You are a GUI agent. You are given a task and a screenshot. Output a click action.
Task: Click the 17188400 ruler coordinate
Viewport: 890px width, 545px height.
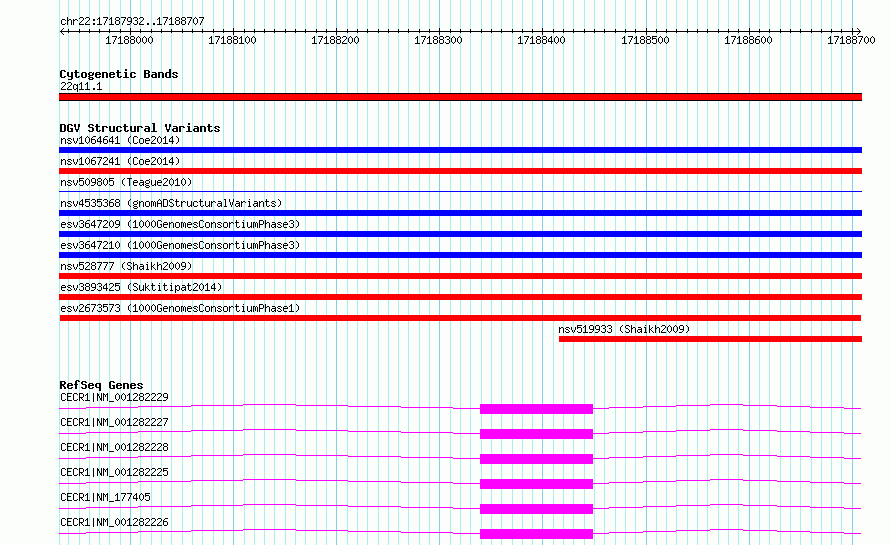[x=541, y=40]
